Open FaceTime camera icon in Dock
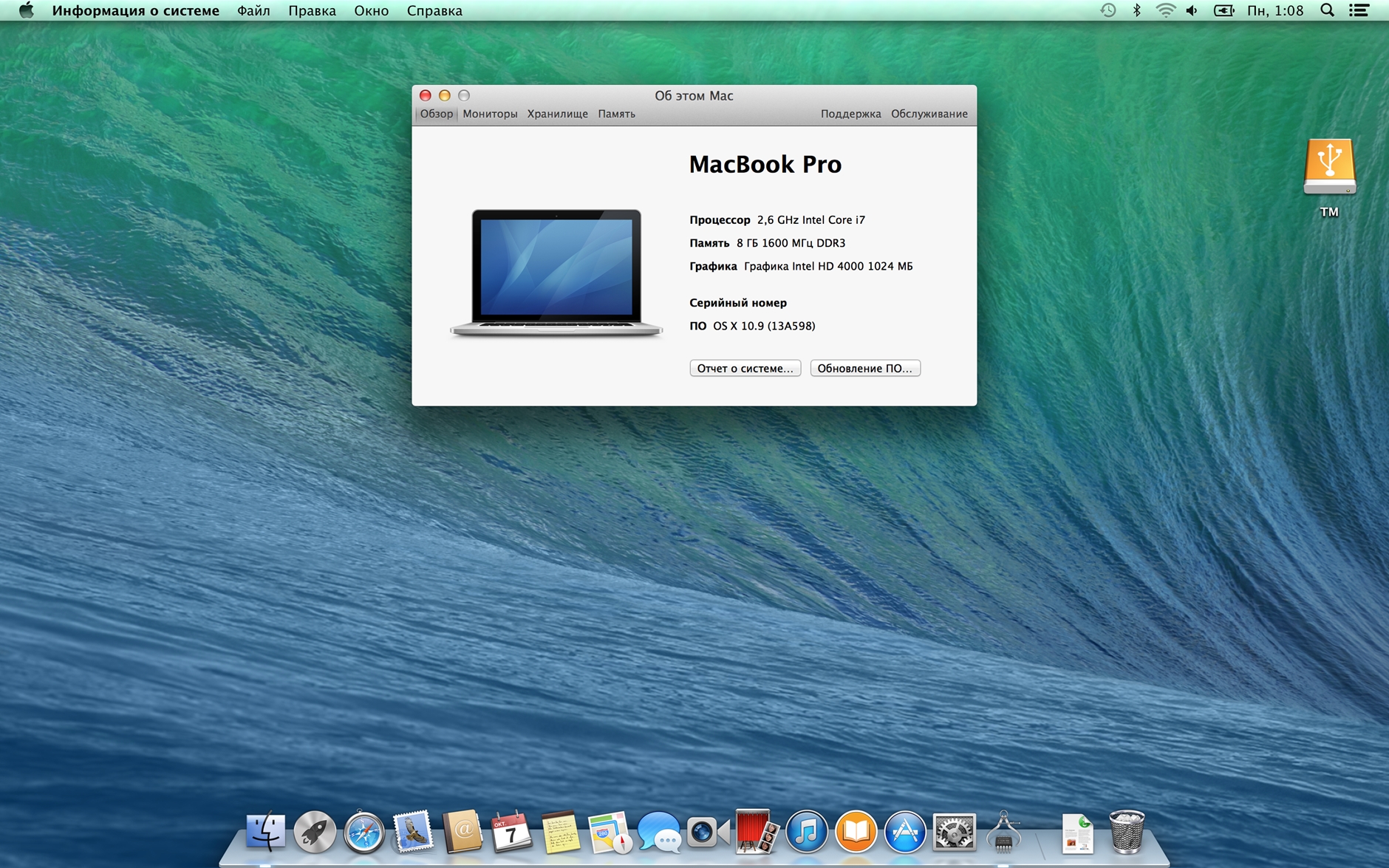The width and height of the screenshot is (1389, 868). 708,832
